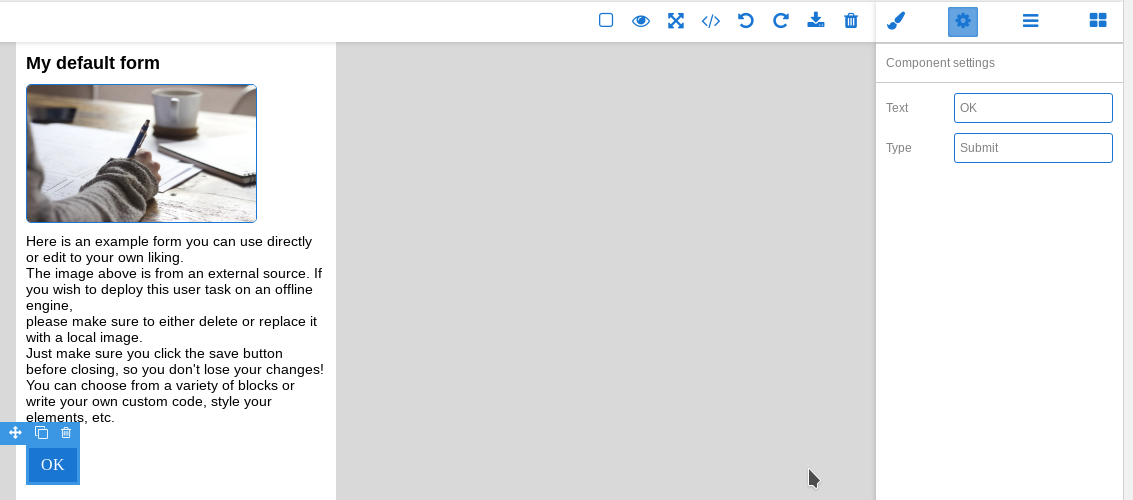Open the Type dropdown showing Submit
1133x500 pixels.
1033,148
